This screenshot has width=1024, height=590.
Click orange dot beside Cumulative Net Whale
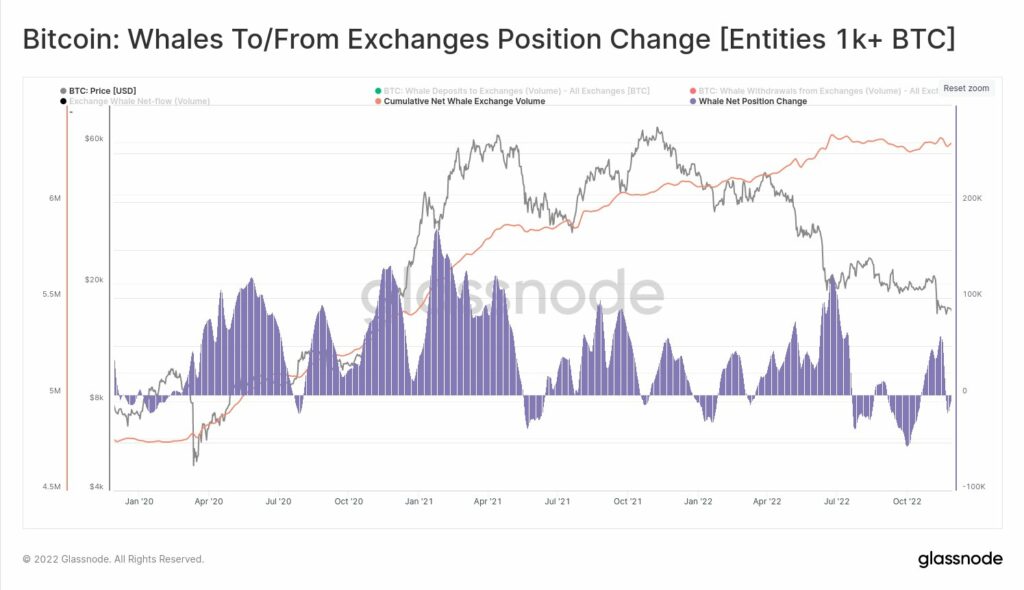click(x=378, y=101)
